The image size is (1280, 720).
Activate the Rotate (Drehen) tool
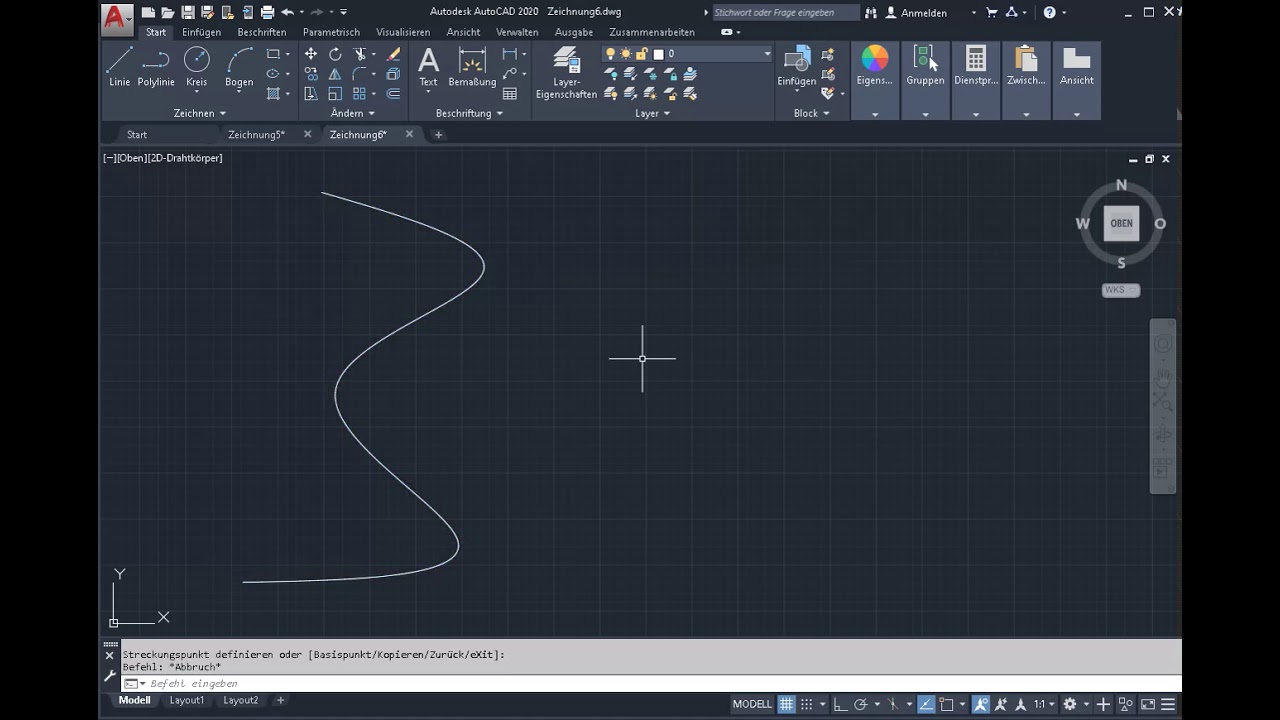(335, 54)
